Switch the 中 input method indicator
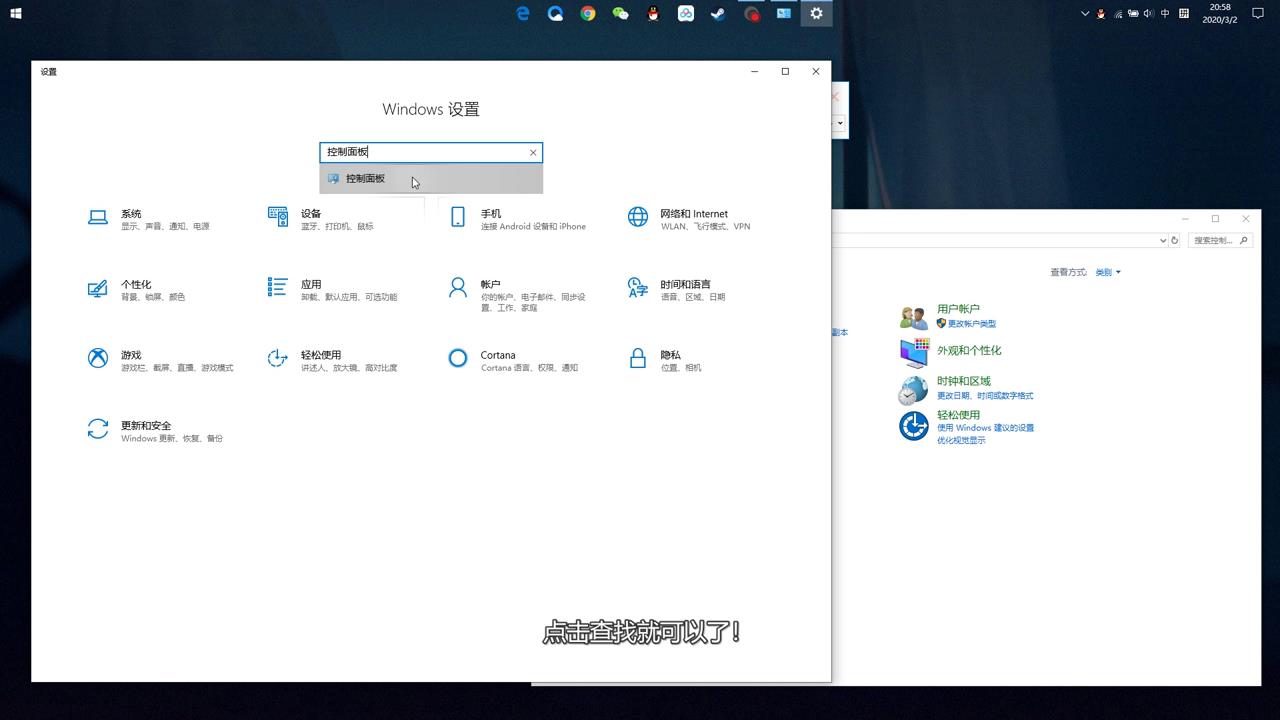Image resolution: width=1280 pixels, height=720 pixels. (x=1166, y=13)
